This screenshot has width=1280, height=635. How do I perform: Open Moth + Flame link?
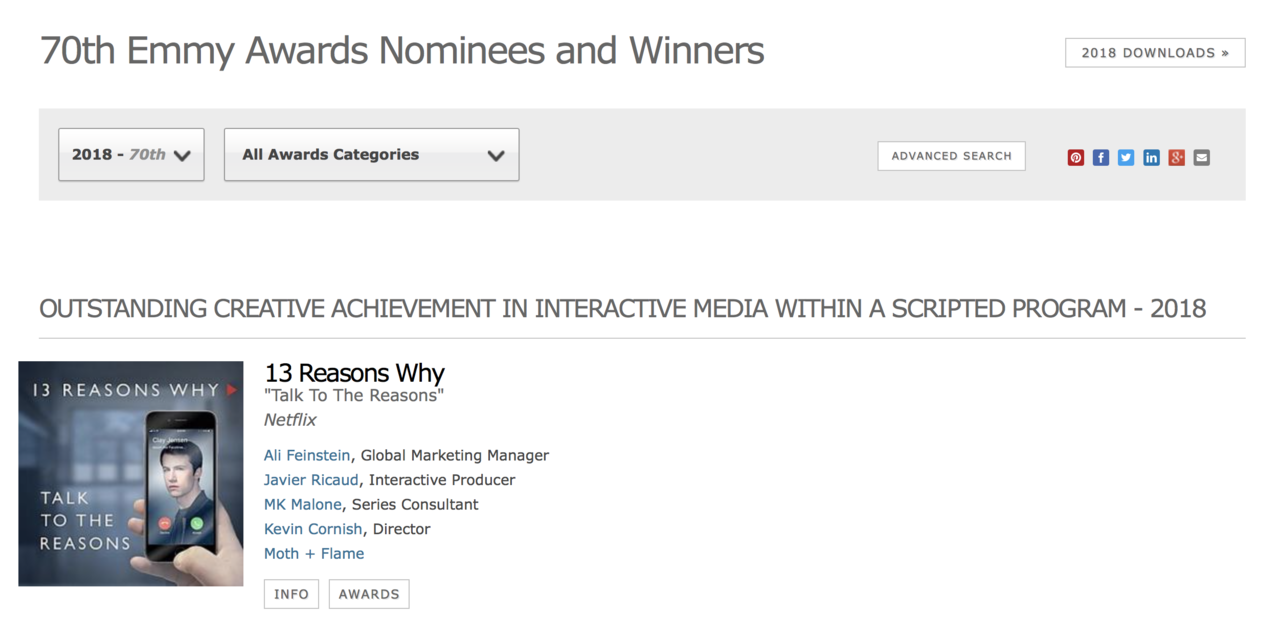(314, 553)
